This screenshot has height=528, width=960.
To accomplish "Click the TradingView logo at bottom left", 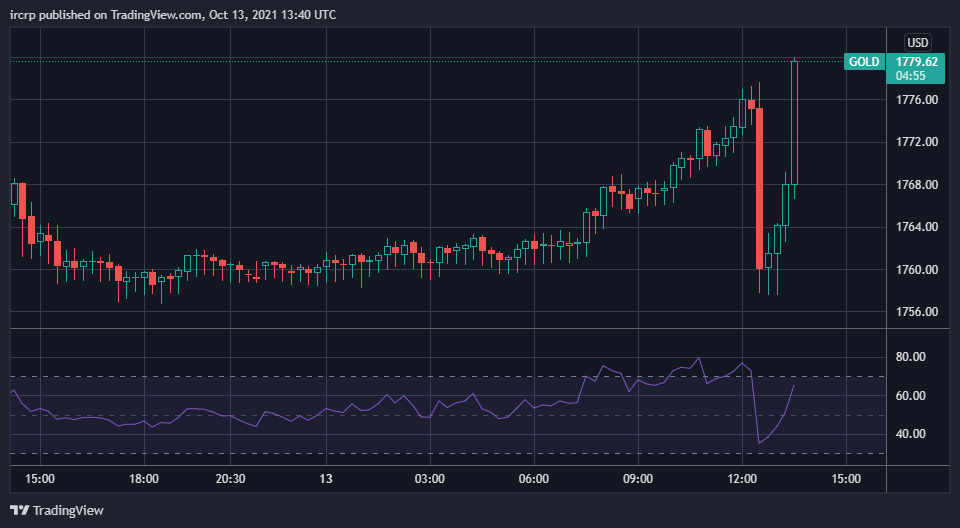I will click(57, 510).
